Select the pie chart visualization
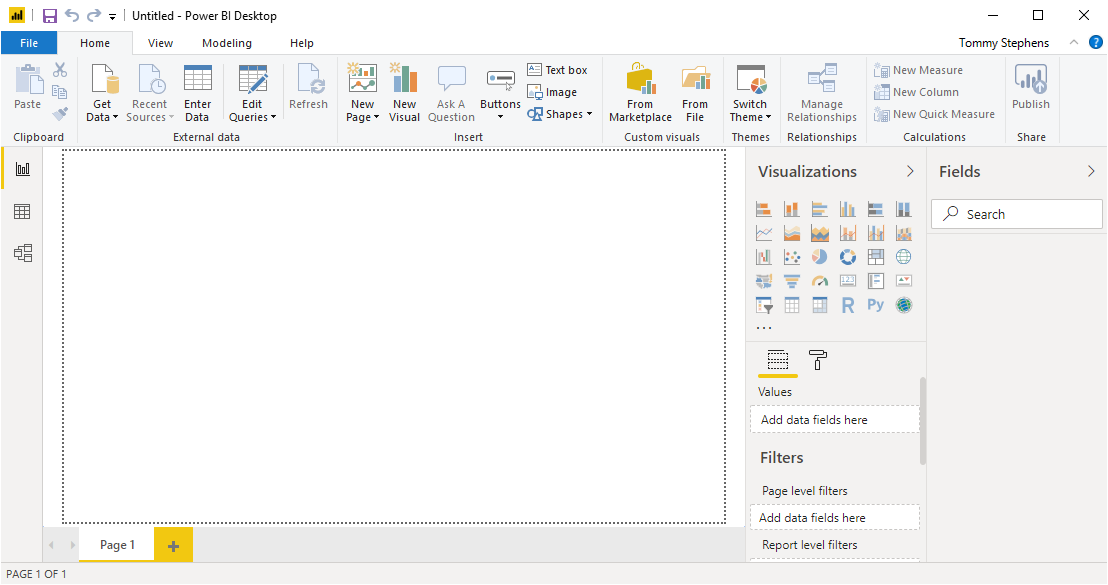This screenshot has width=1108, height=585. (820, 257)
